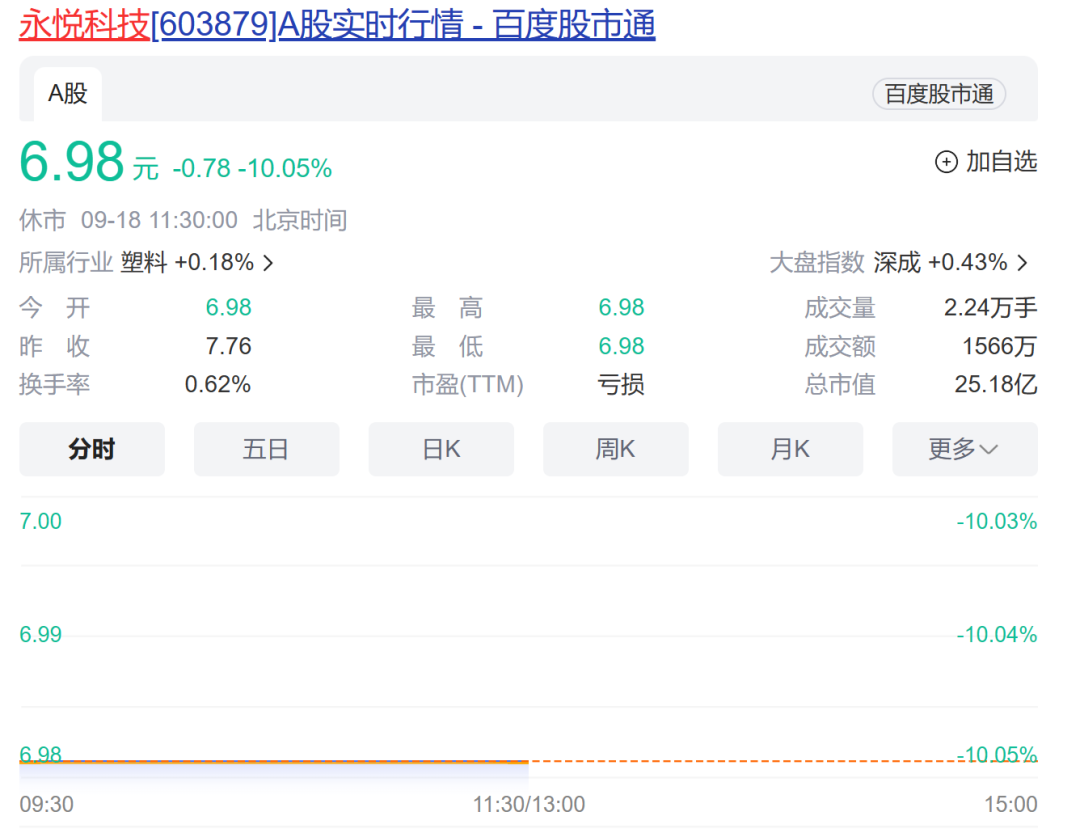Click the 09:30 time axis label
This screenshot has height=833, width=1080.
pyautogui.click(x=46, y=804)
